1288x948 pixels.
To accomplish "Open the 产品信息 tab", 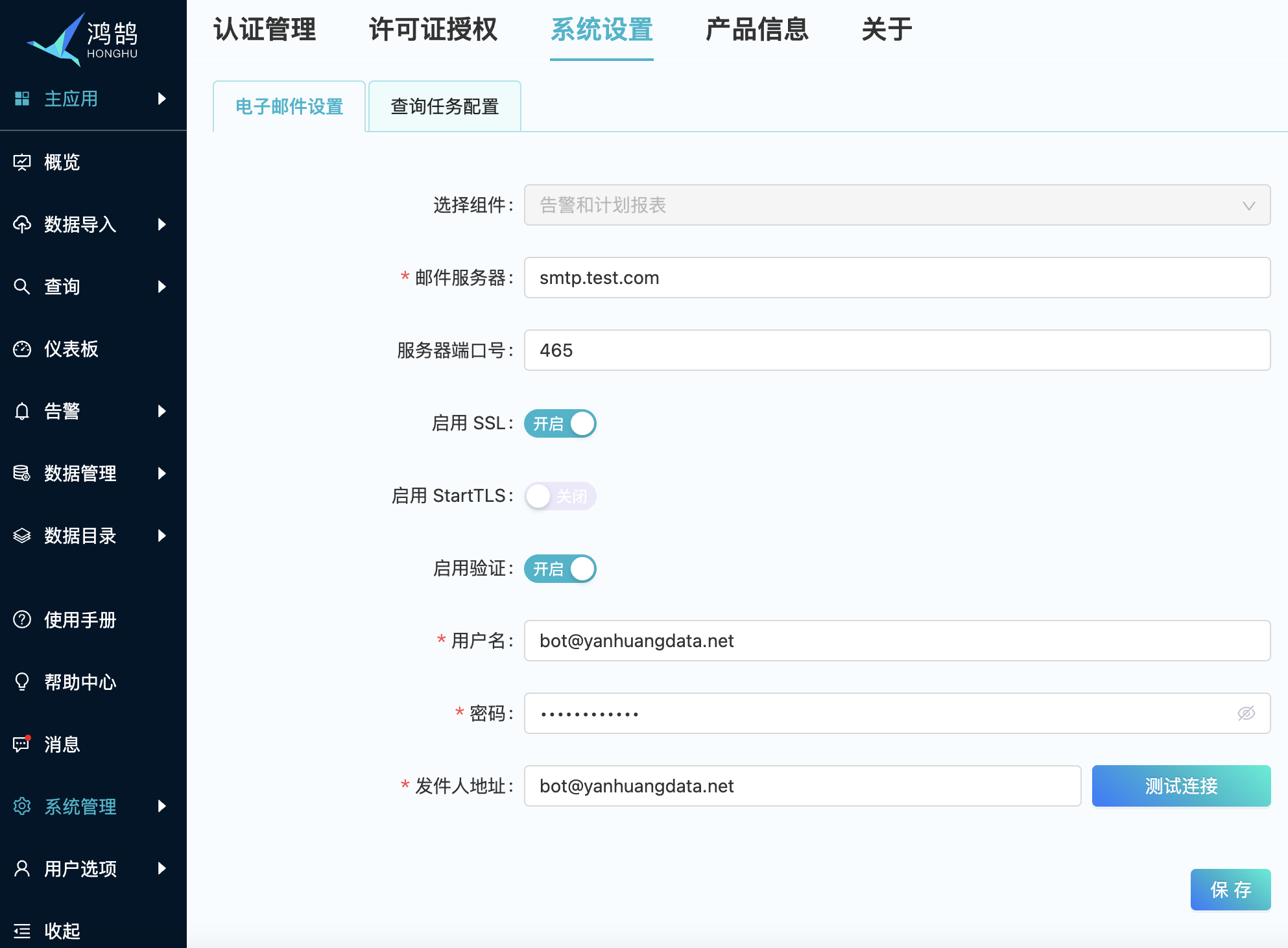I will coord(757,30).
